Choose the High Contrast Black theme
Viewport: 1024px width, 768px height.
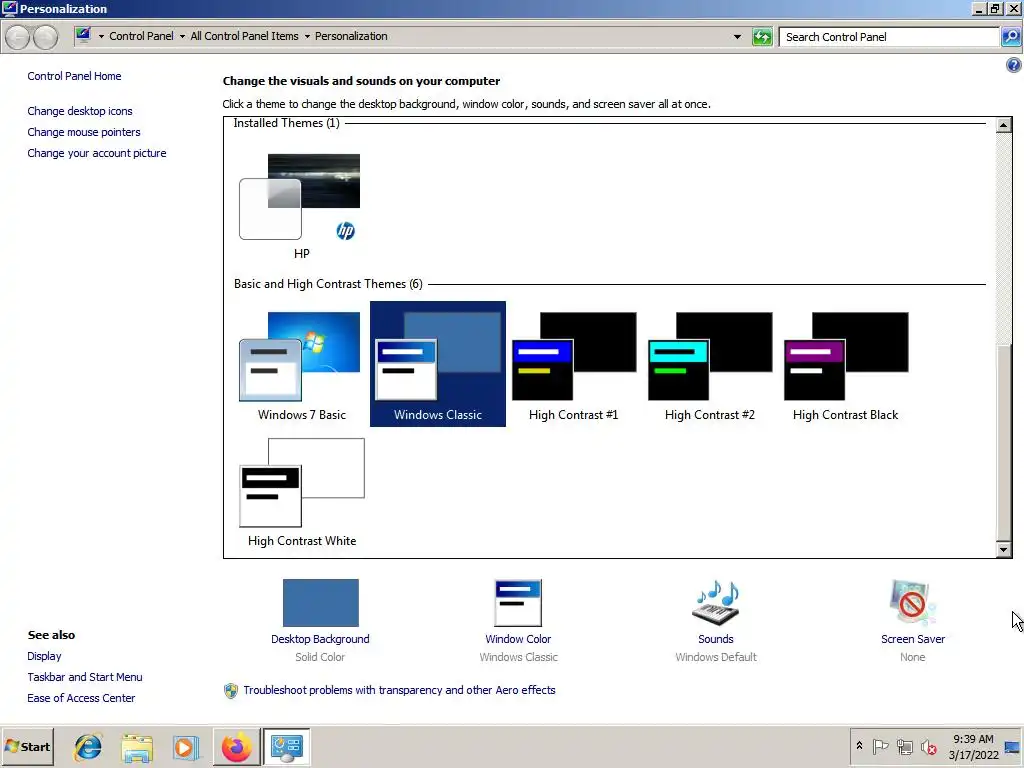click(x=845, y=364)
